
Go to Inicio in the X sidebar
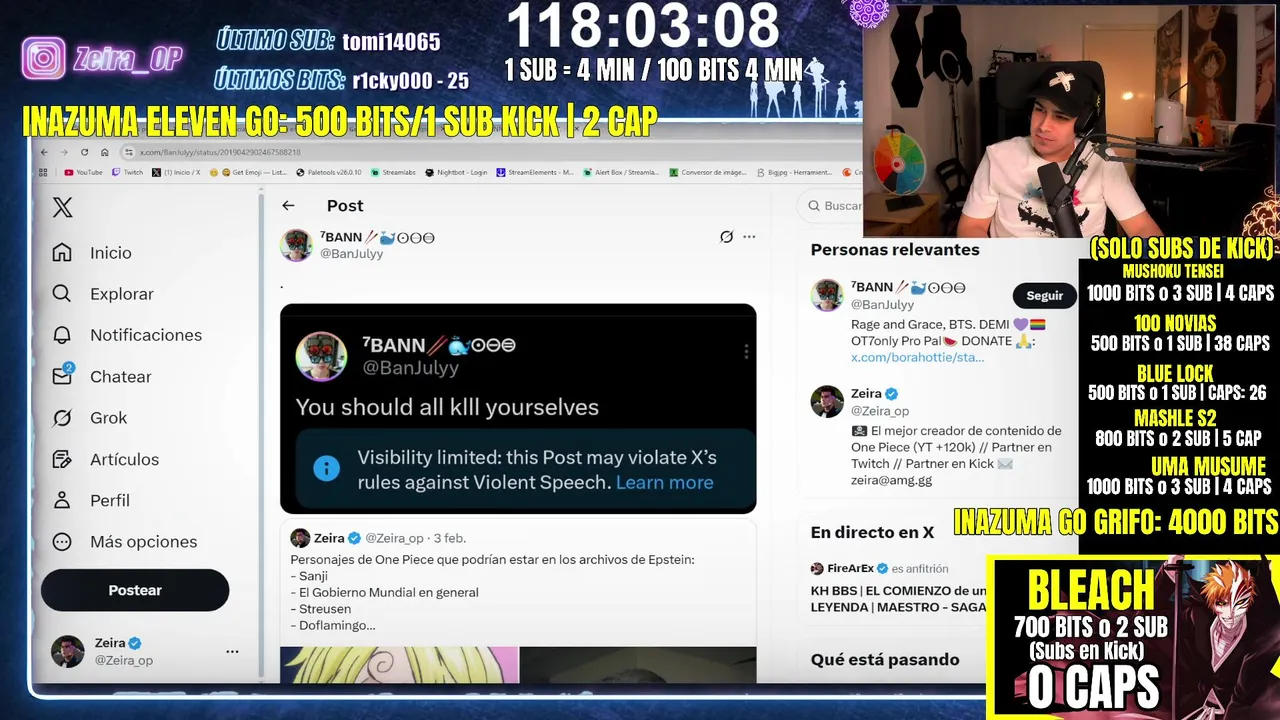click(92, 252)
